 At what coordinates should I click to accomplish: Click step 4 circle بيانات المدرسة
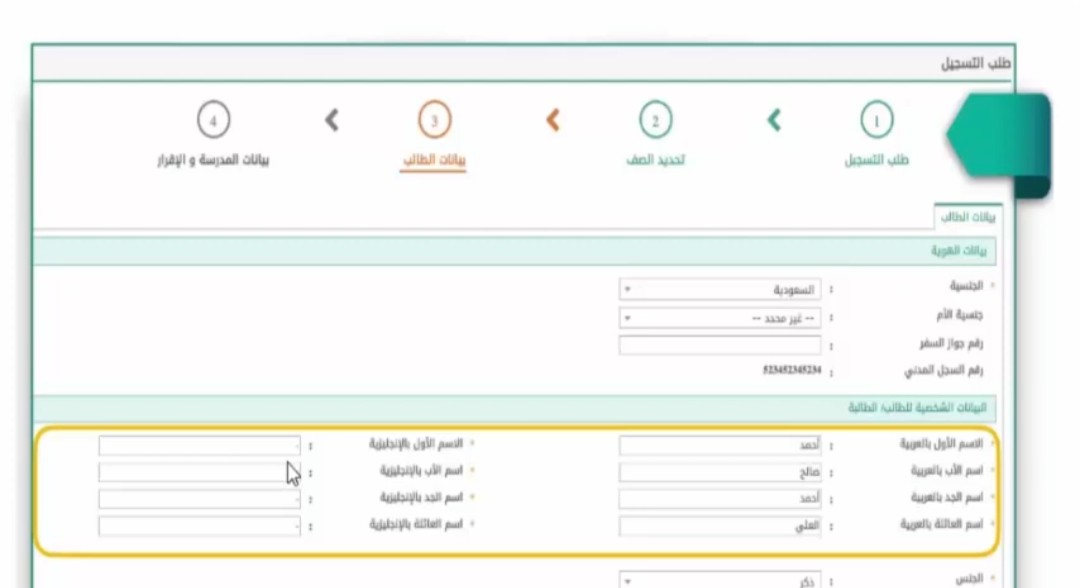pos(213,120)
